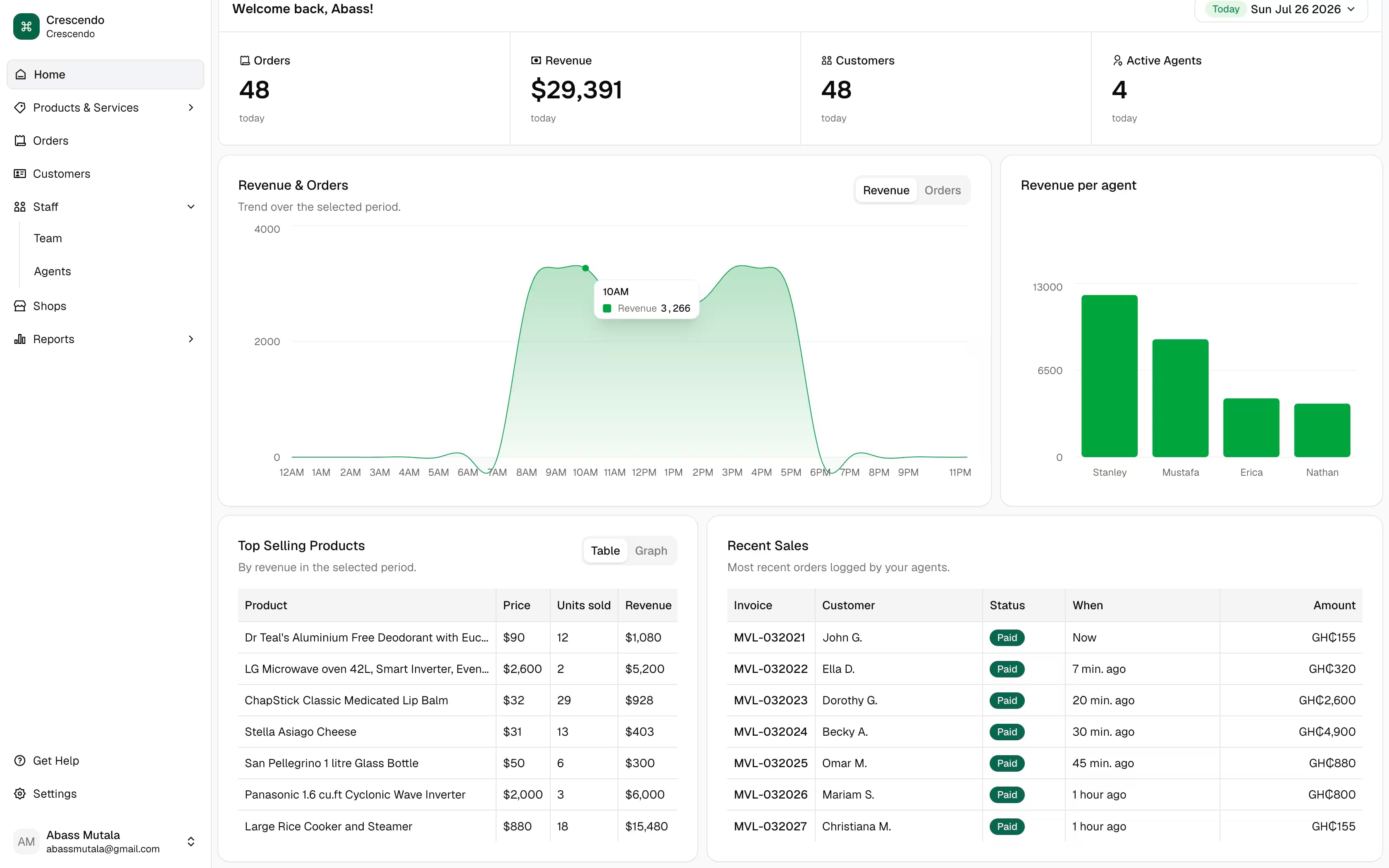Click customer 'Dorothy G.'
Viewport: 1389px width, 868px height.
click(850, 700)
